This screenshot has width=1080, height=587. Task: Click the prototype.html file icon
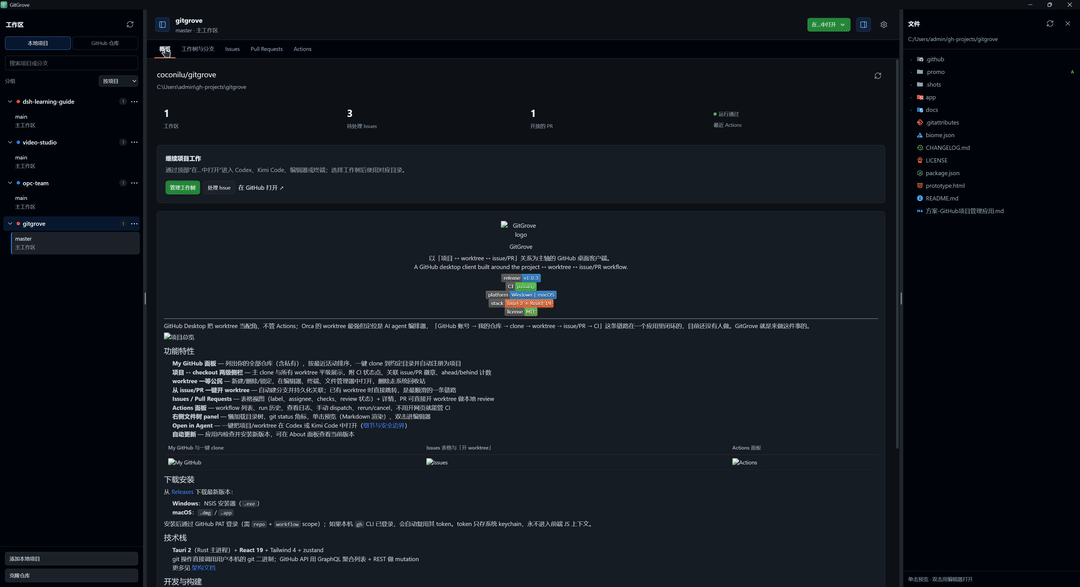point(920,185)
